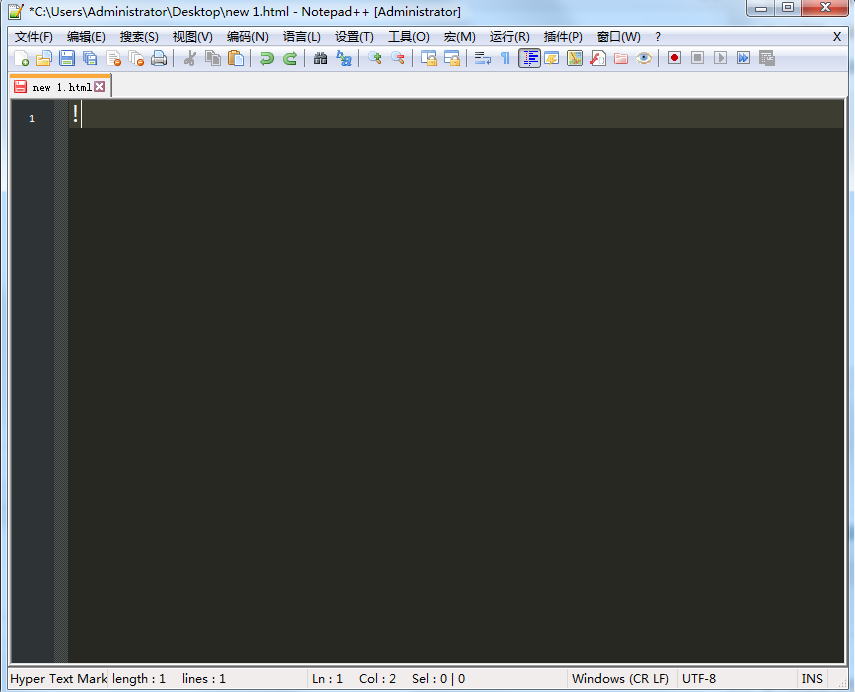Viewport: 855px width, 692px height.
Task: Stop macro recording
Action: tap(697, 58)
